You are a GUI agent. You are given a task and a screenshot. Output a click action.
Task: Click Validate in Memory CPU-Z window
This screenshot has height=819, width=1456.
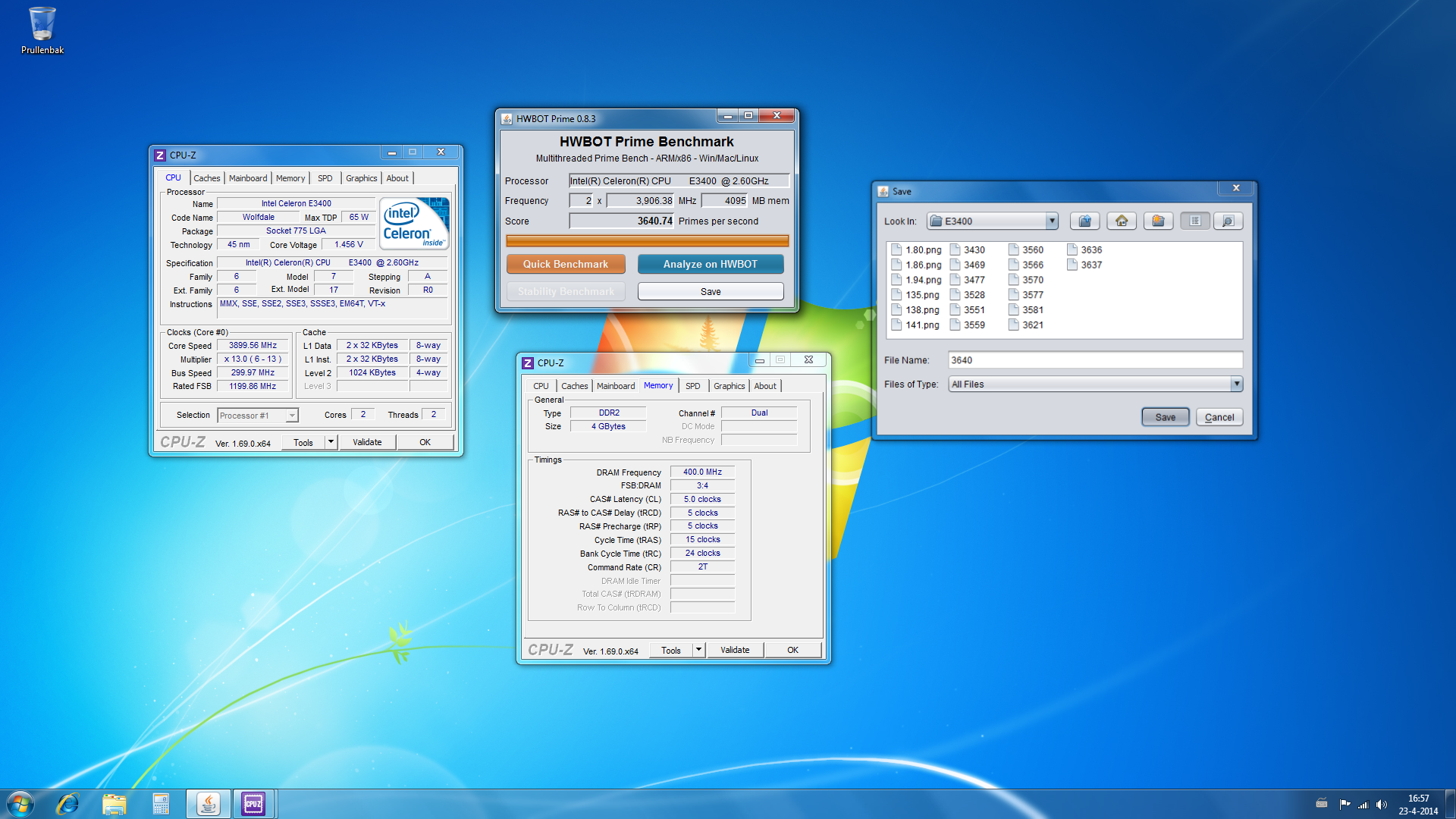click(735, 650)
